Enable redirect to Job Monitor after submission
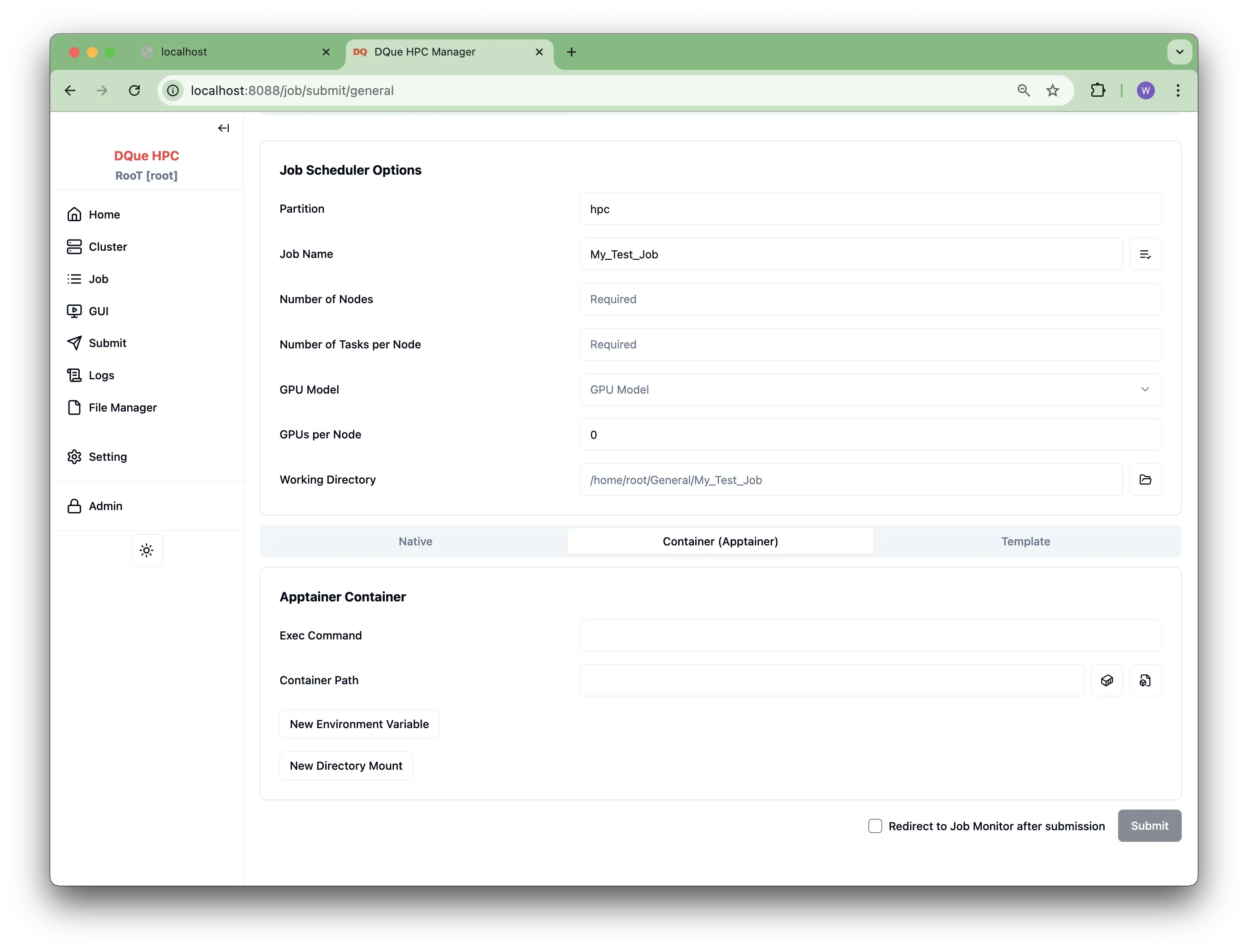 pos(875,826)
